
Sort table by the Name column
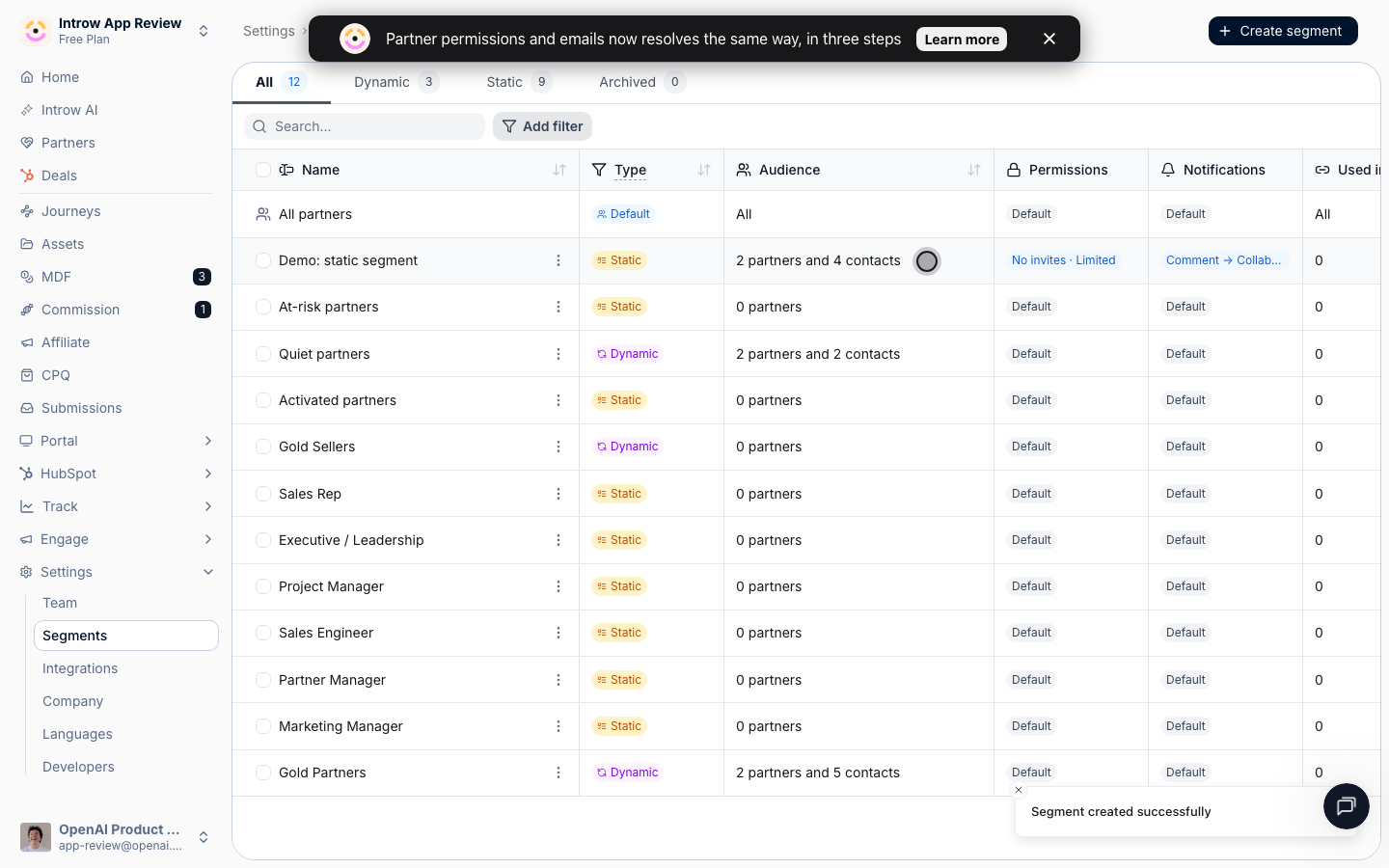point(559,170)
